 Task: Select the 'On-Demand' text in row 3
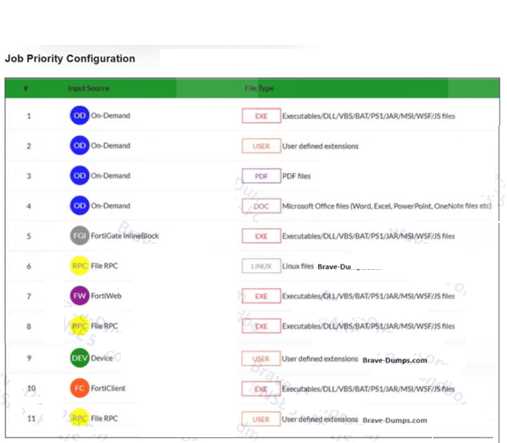pos(111,176)
